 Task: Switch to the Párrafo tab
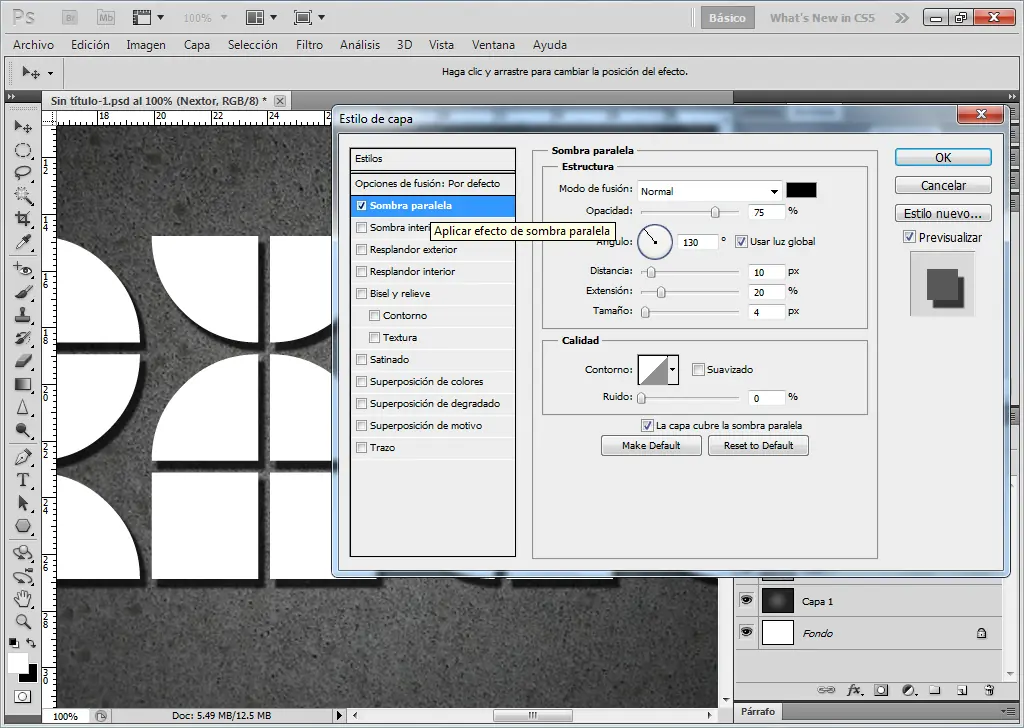coord(758,711)
